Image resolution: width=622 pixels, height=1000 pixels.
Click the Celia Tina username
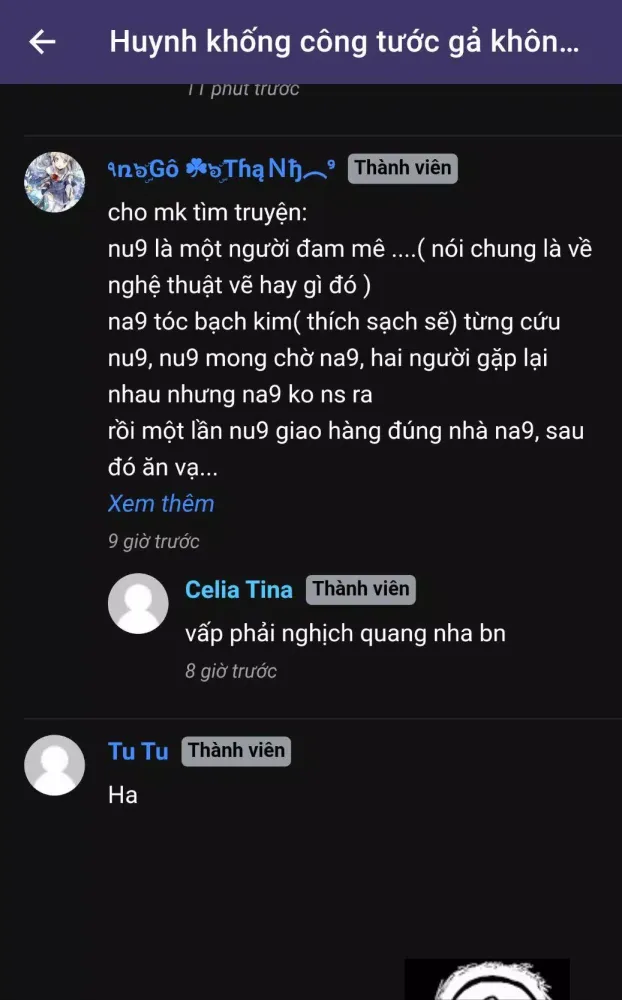click(239, 590)
